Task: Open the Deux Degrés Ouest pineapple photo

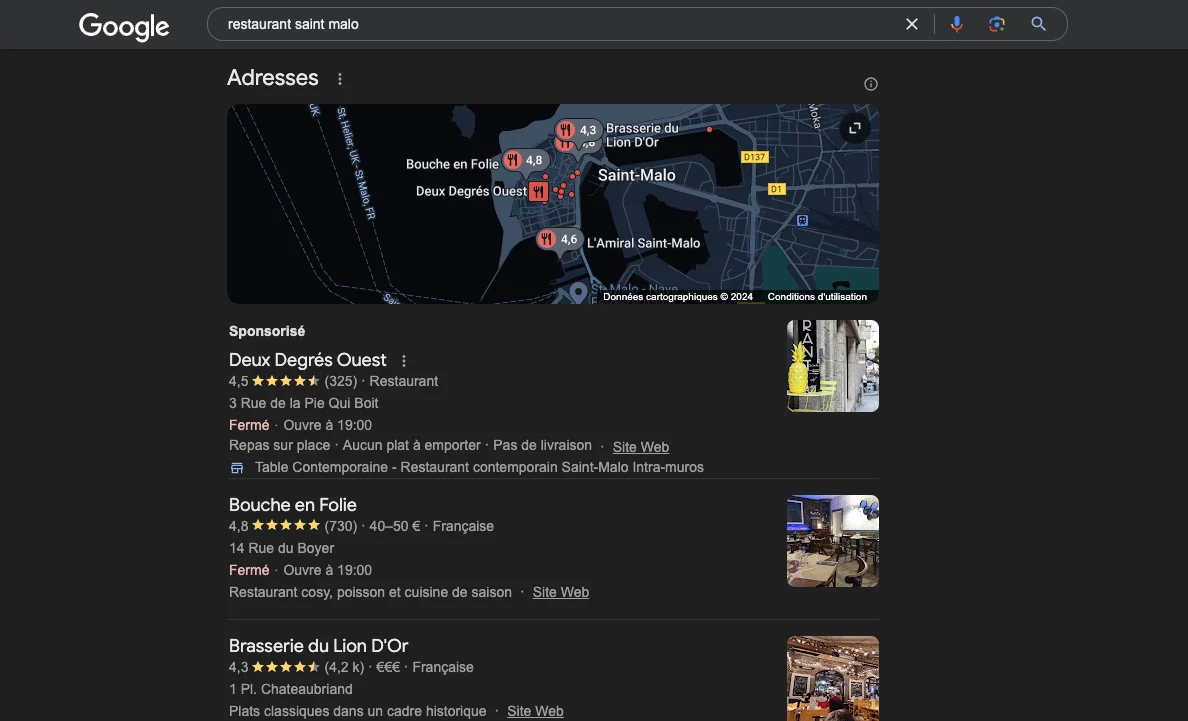Action: click(x=833, y=366)
